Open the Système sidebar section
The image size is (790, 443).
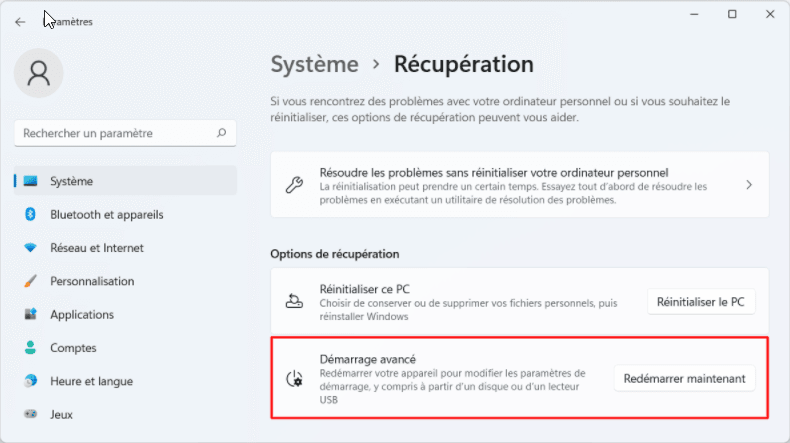(x=71, y=181)
